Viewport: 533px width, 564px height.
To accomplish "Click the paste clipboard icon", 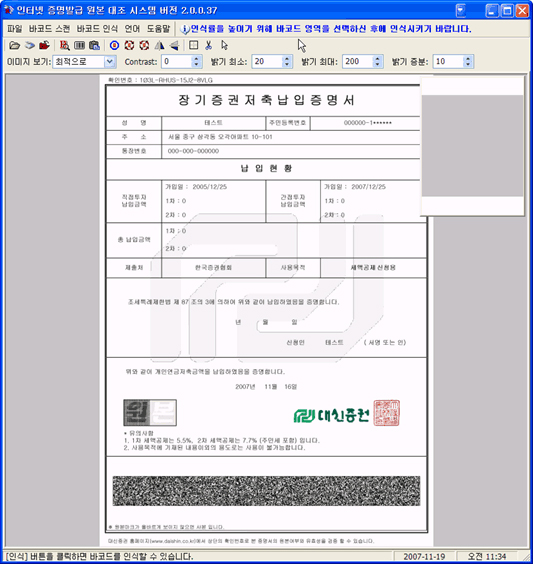I will [x=94, y=45].
